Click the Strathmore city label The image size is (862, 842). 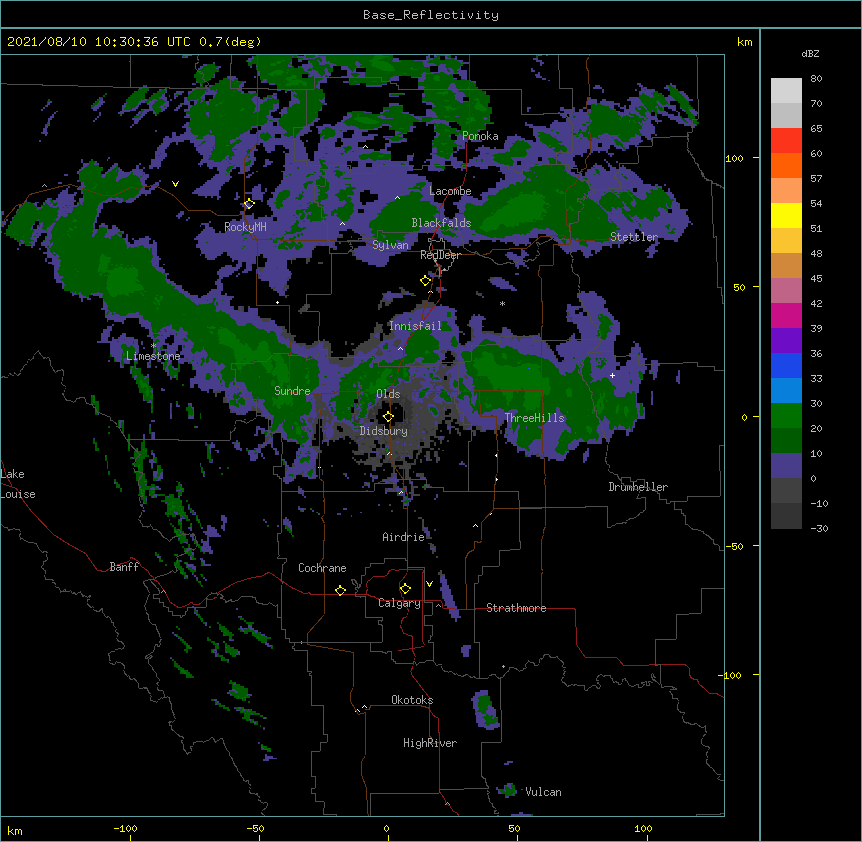tap(516, 608)
